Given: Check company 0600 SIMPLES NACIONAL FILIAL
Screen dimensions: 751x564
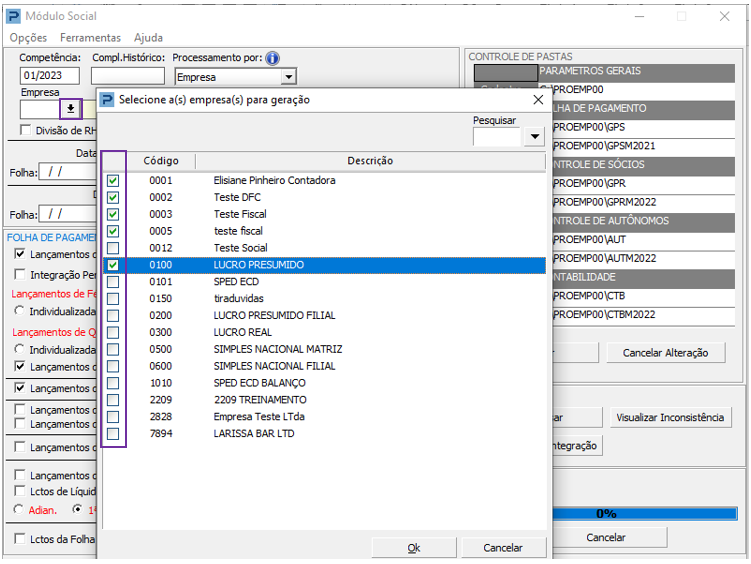Looking at the screenshot, I should coord(113,366).
